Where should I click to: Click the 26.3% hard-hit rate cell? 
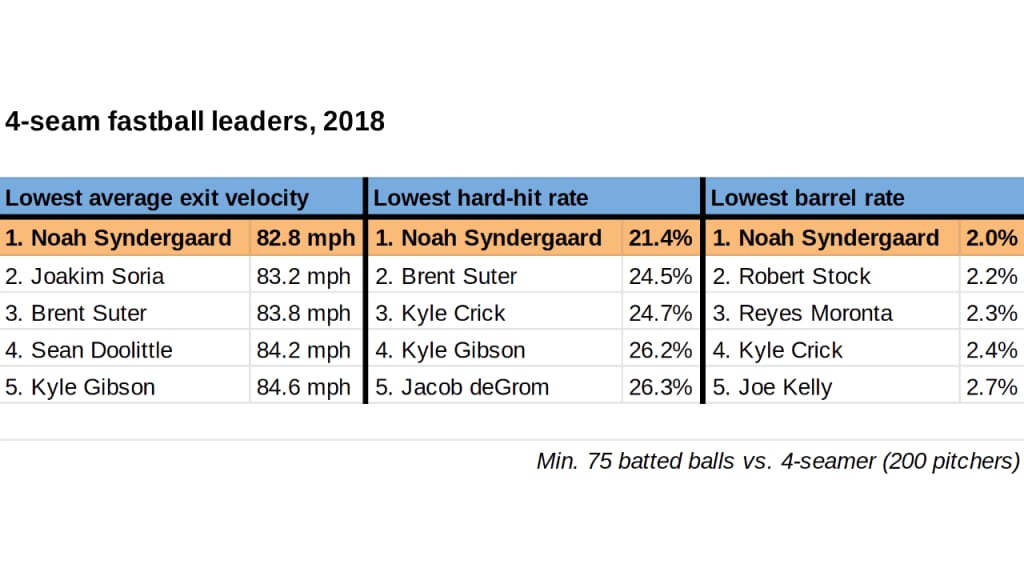click(x=660, y=387)
